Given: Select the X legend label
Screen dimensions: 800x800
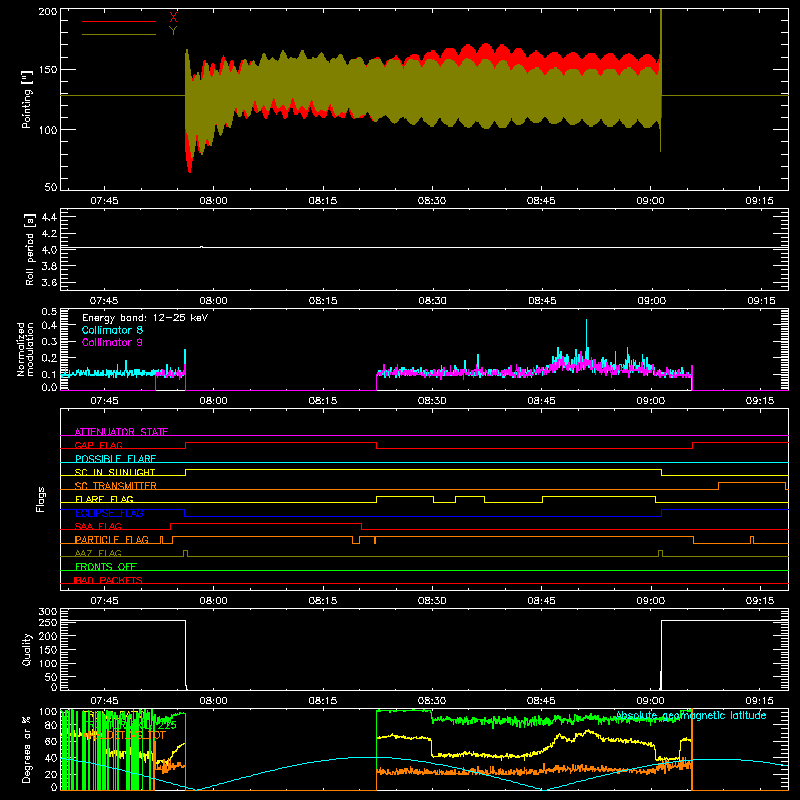Looking at the screenshot, I should 173,18.
